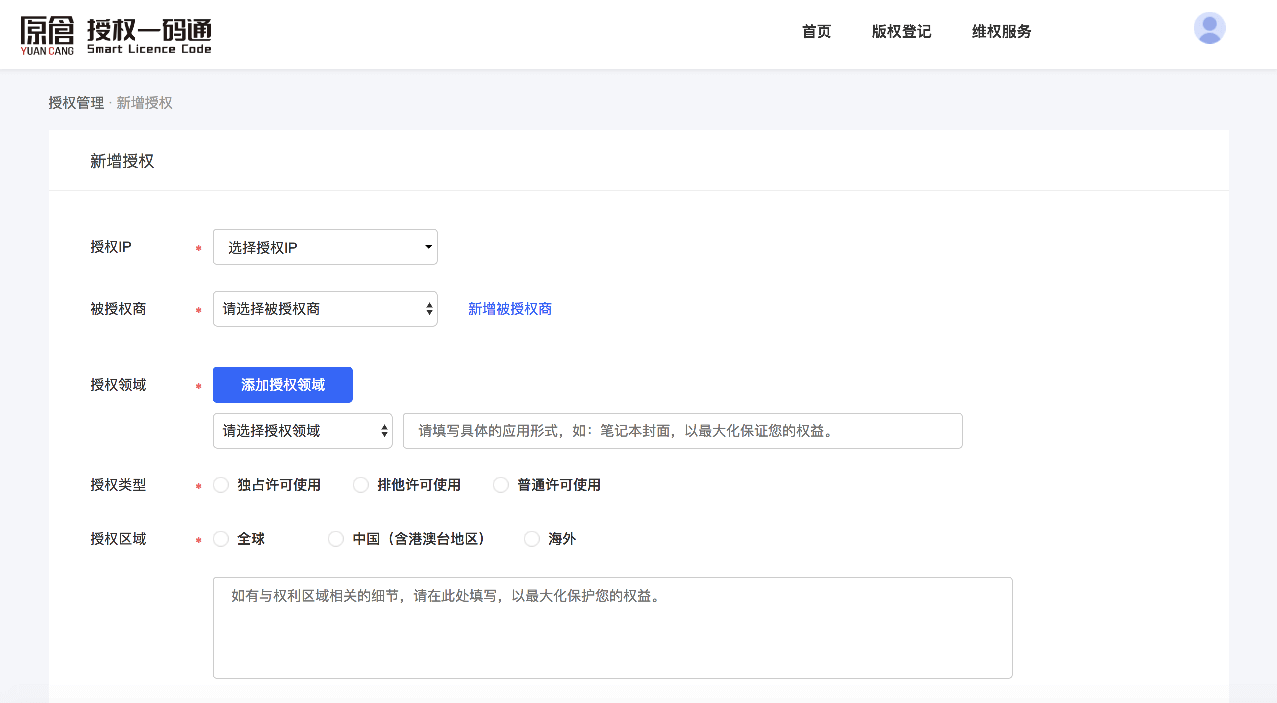
Task: Click the 新增授权 breadcrumb item
Action: 144,103
